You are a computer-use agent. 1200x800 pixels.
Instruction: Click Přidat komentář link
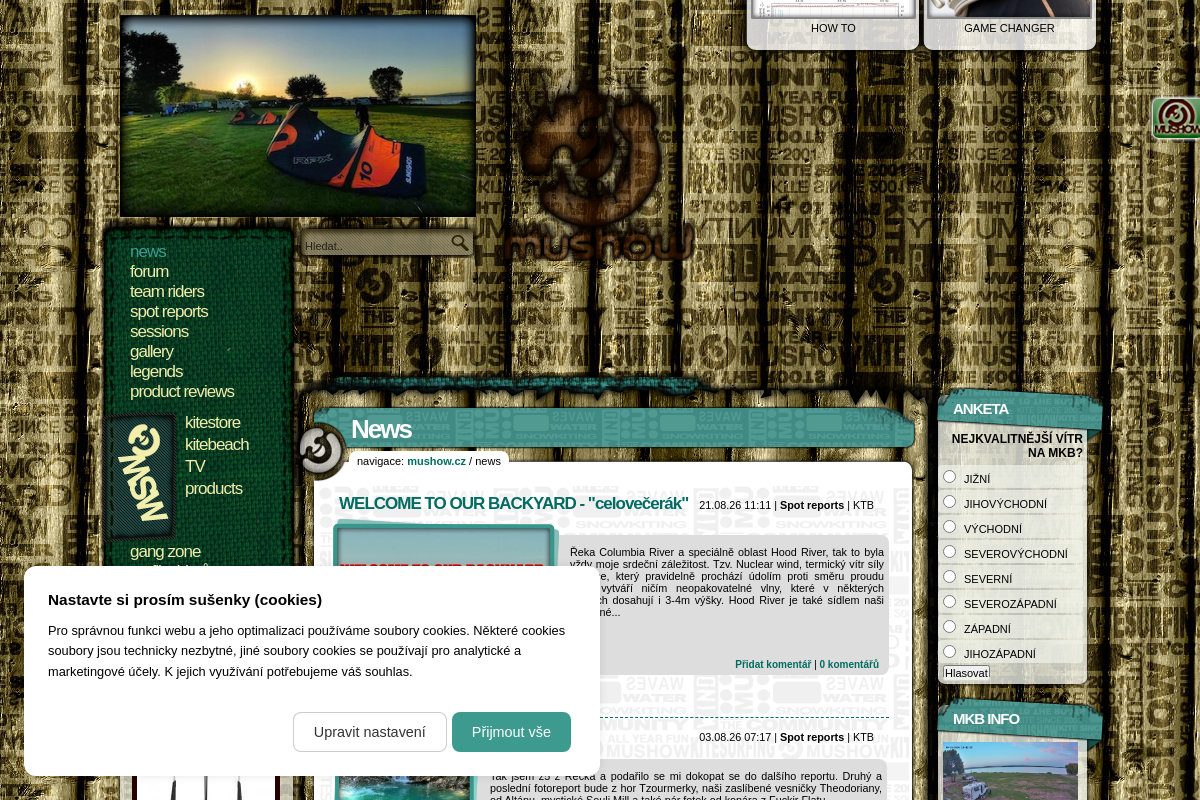pyautogui.click(x=773, y=664)
